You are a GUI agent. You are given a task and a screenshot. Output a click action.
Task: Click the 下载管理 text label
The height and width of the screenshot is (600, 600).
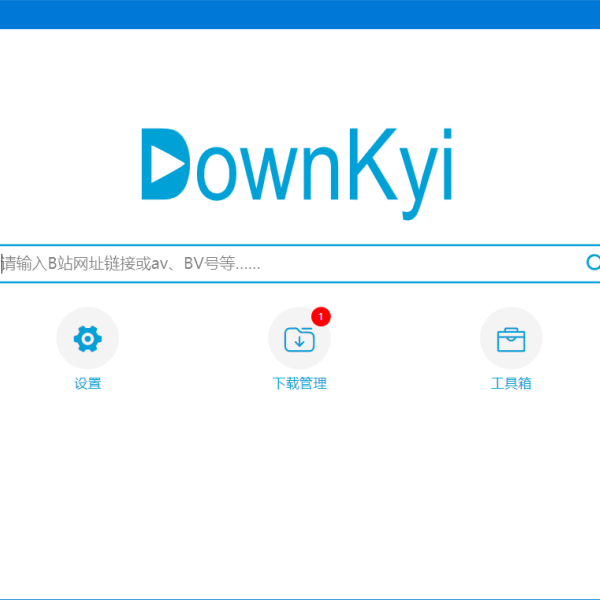point(299,383)
